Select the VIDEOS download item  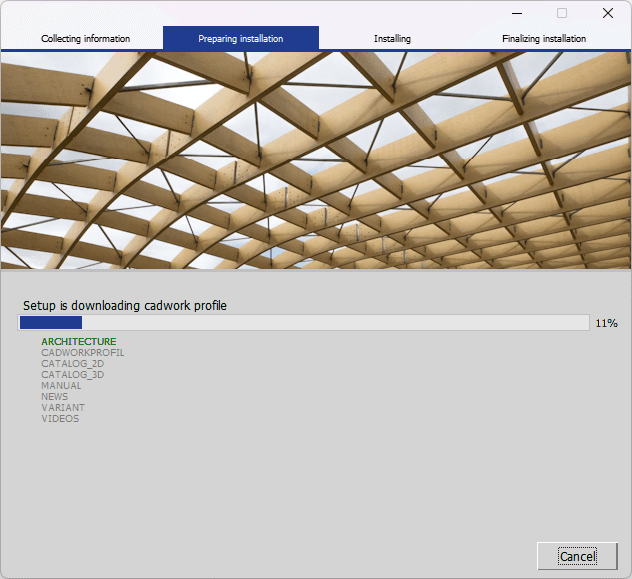point(59,419)
